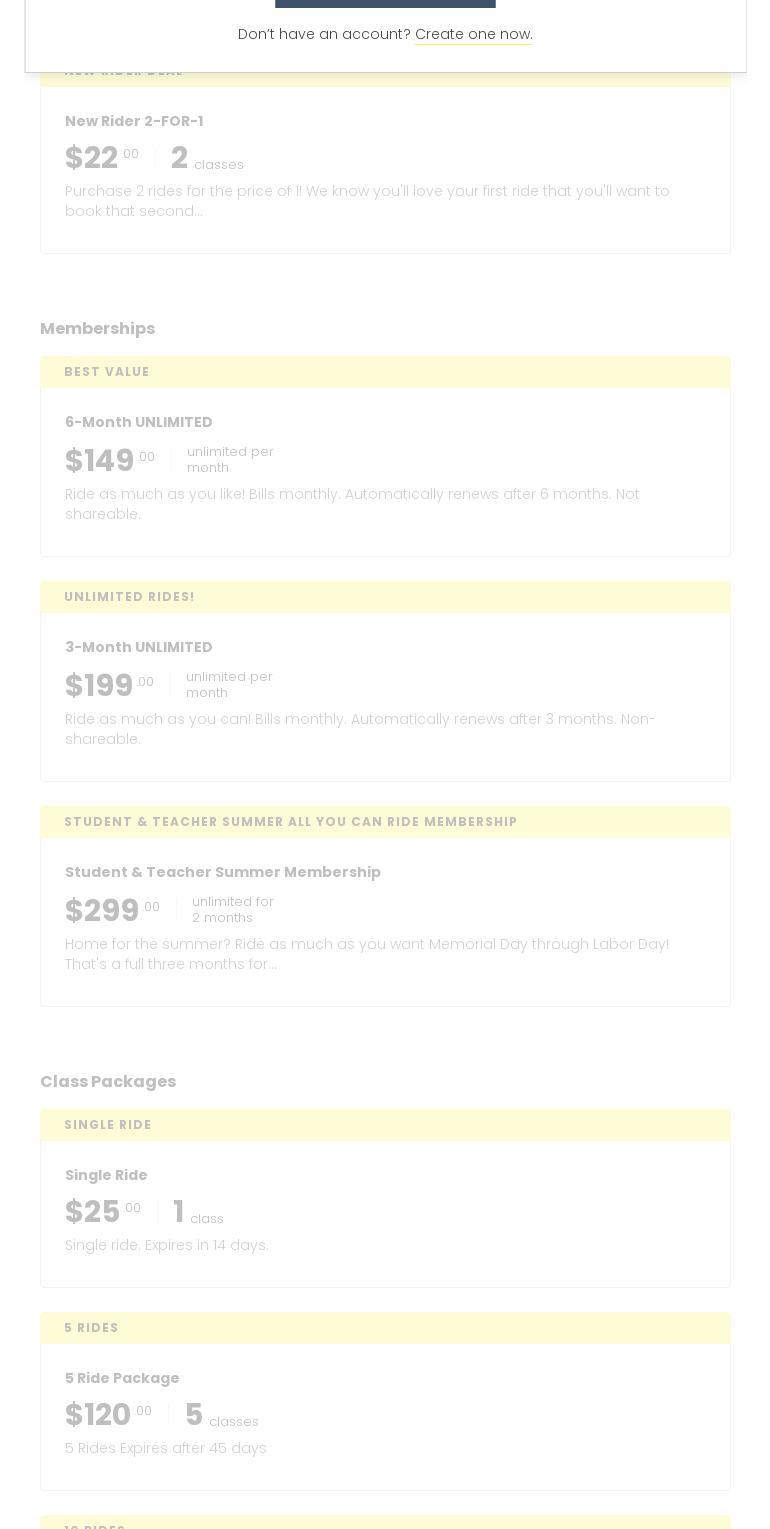Click the $22 price for two classes
The width and height of the screenshot is (770, 1529).
point(92,158)
